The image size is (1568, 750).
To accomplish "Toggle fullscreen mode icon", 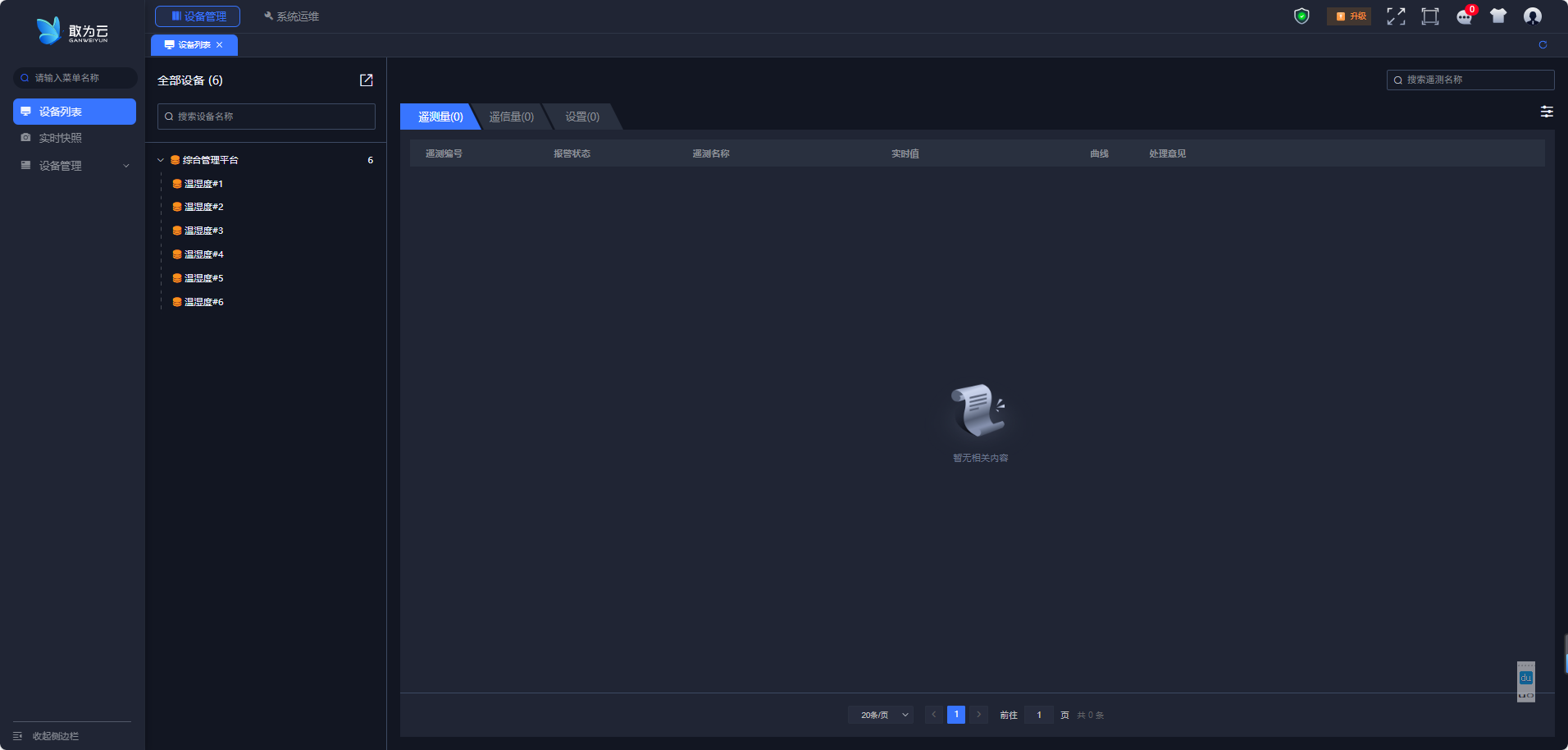I will (1396, 16).
